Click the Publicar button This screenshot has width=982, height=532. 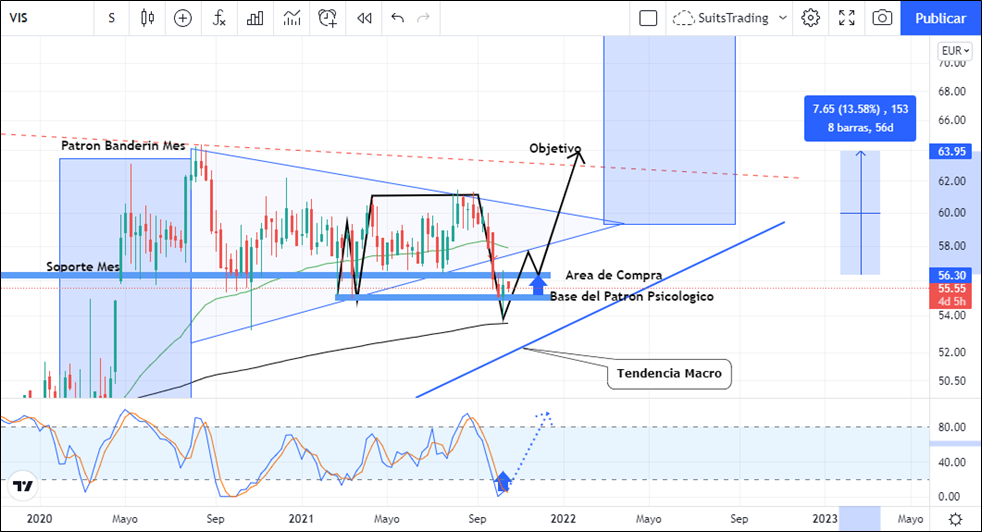pyautogui.click(x=940, y=18)
